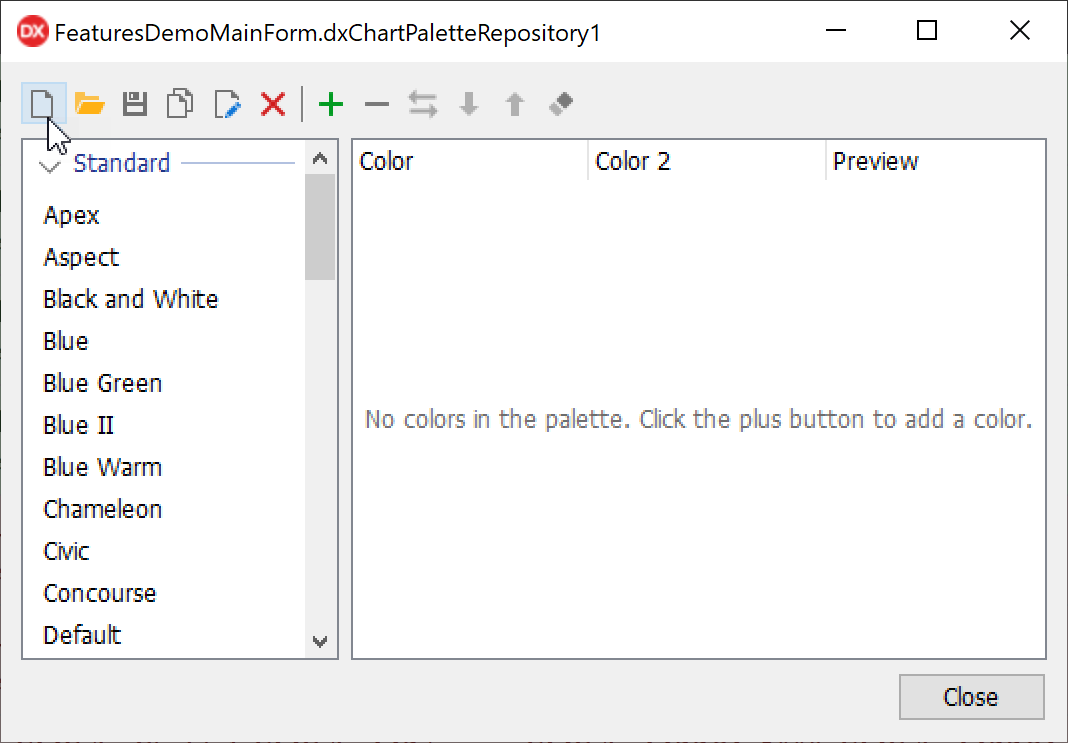
Task: Click the swap colors arrows icon
Action: (423, 103)
